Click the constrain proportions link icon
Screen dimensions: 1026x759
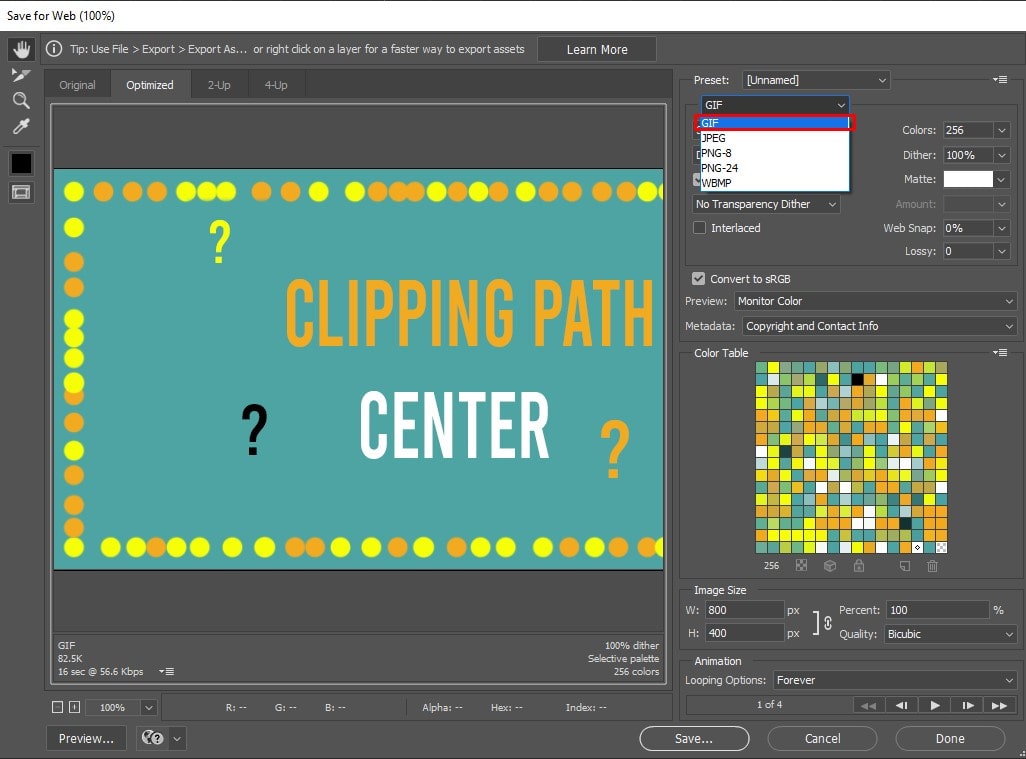click(x=826, y=622)
